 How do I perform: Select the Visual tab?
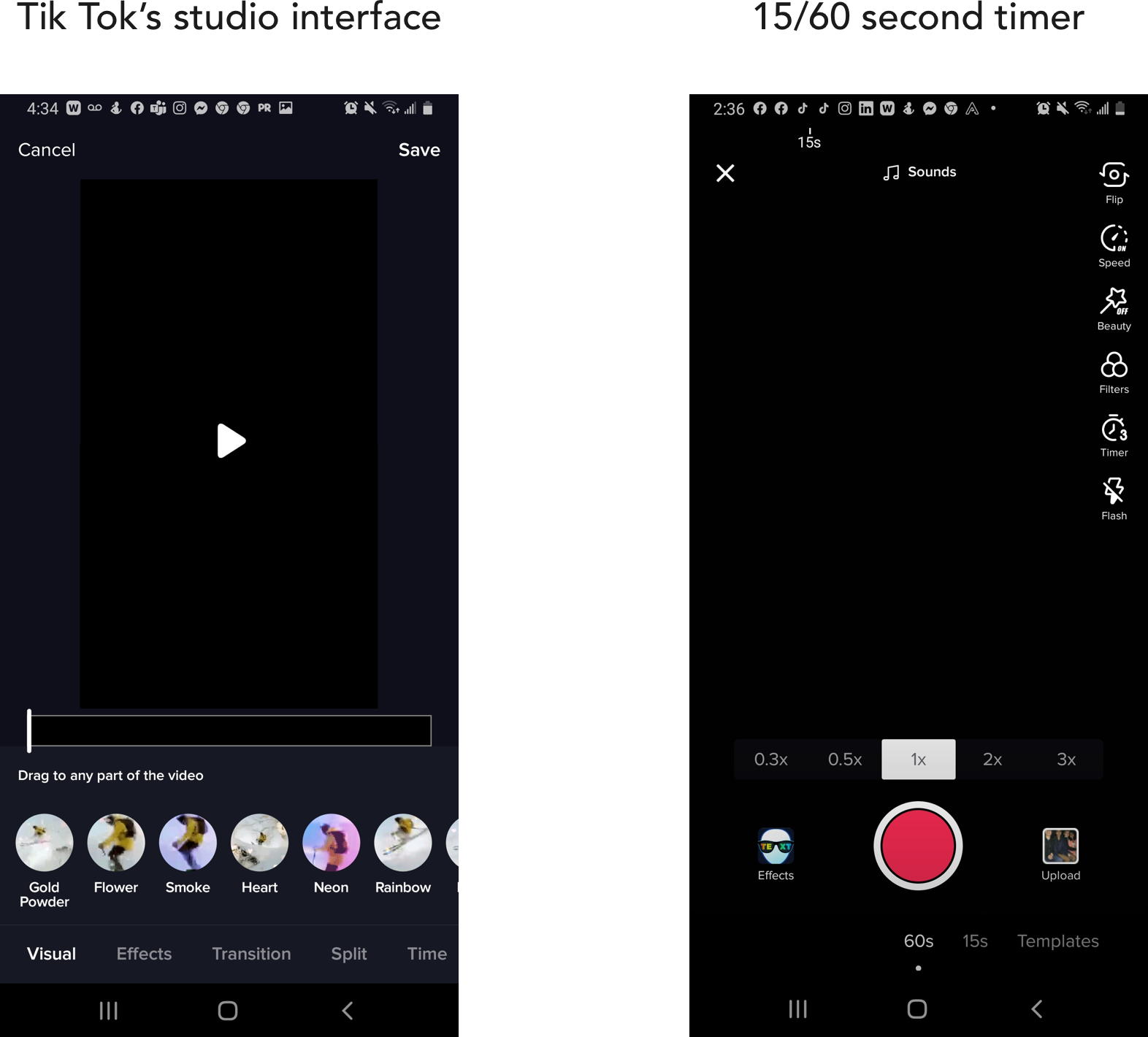(x=51, y=954)
